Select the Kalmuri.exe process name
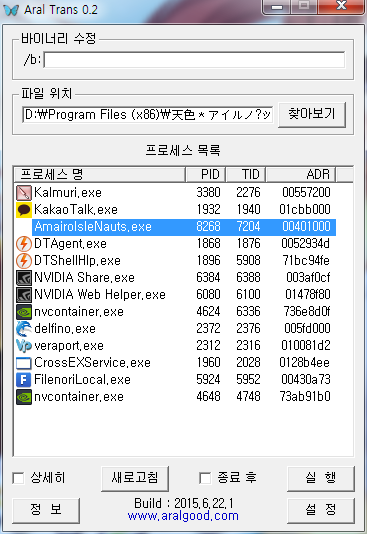The width and height of the screenshot is (367, 534). (68, 193)
